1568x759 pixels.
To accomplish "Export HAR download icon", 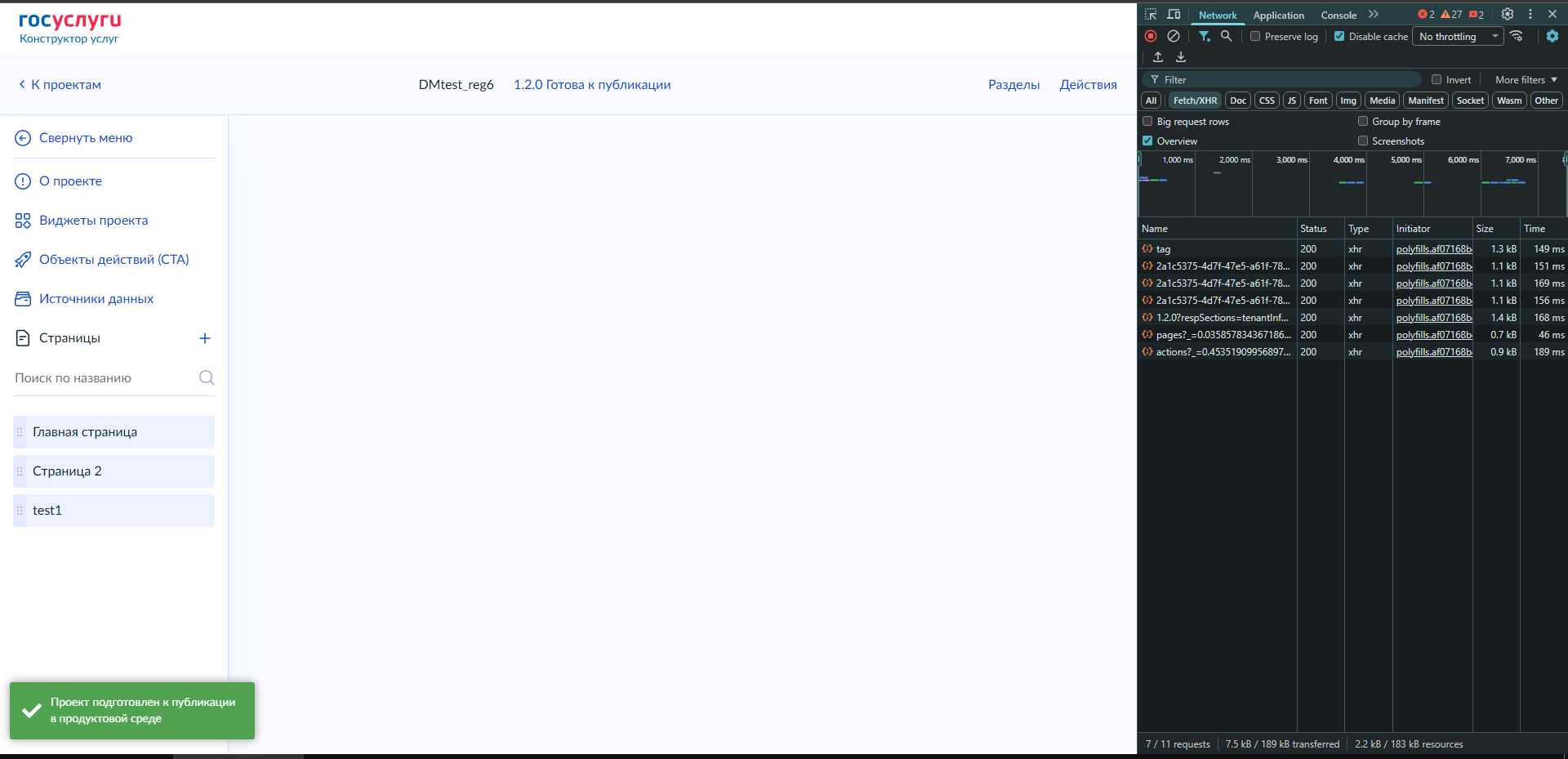I will click(1181, 57).
